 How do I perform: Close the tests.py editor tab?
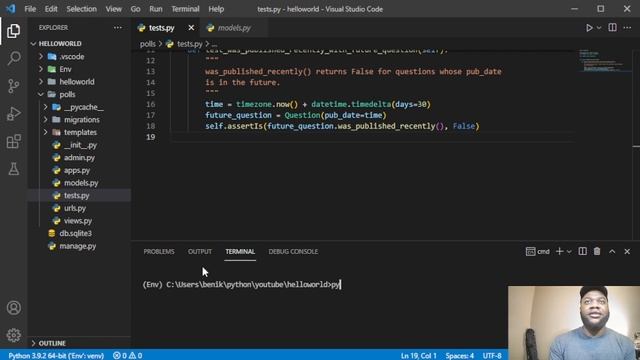191,28
